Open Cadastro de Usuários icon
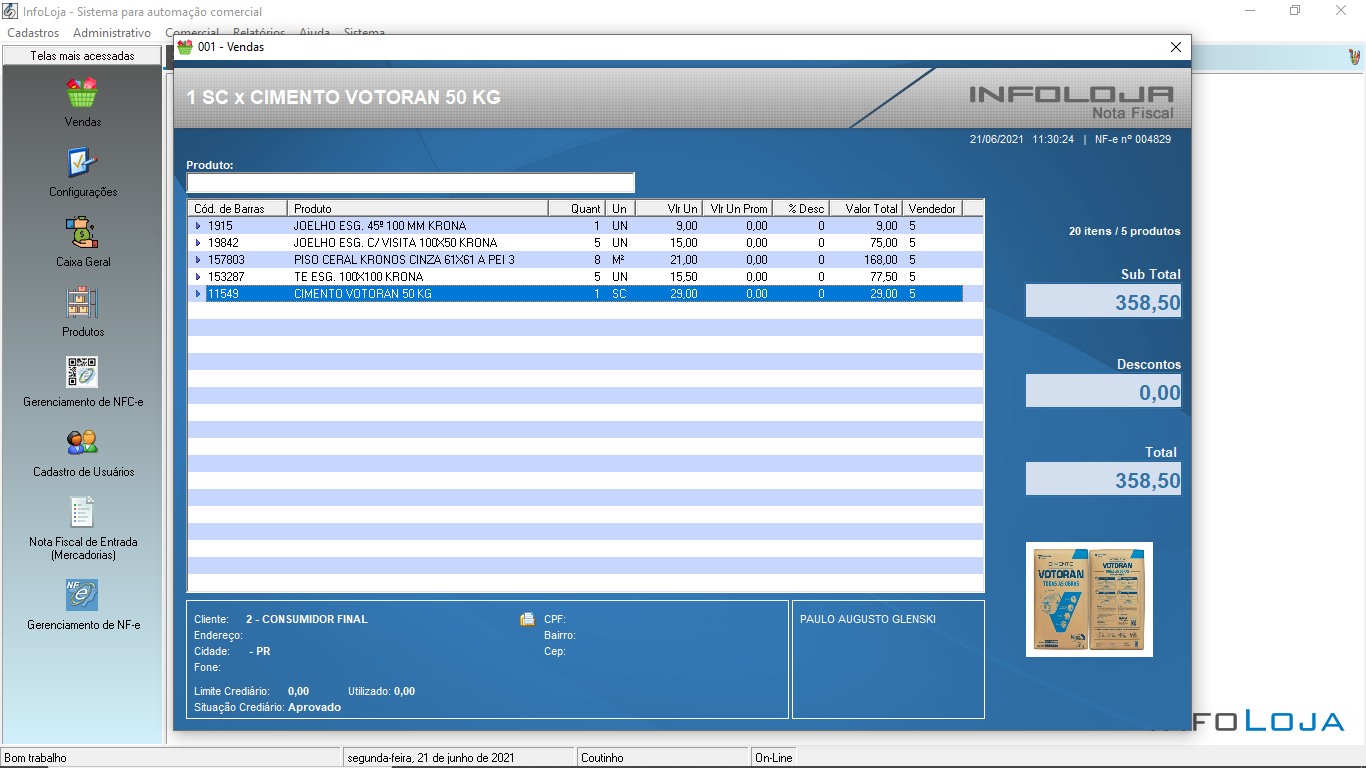 (82, 442)
